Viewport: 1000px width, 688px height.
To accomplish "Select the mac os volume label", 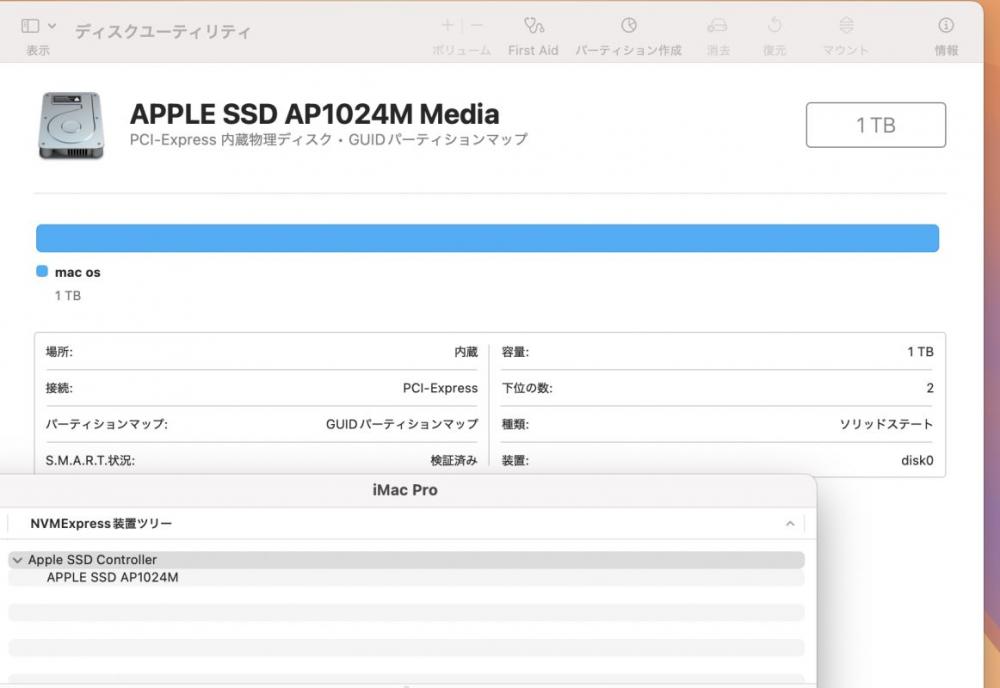I will point(78,272).
